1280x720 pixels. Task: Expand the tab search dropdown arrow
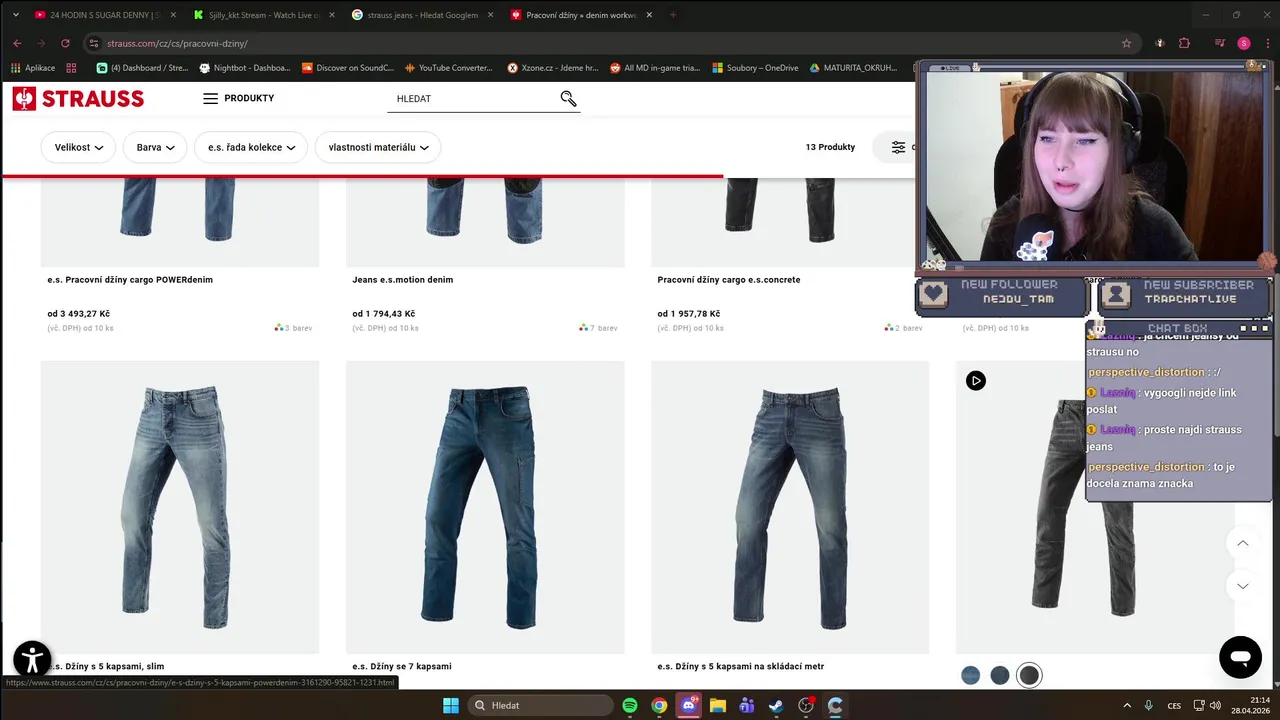15,15
